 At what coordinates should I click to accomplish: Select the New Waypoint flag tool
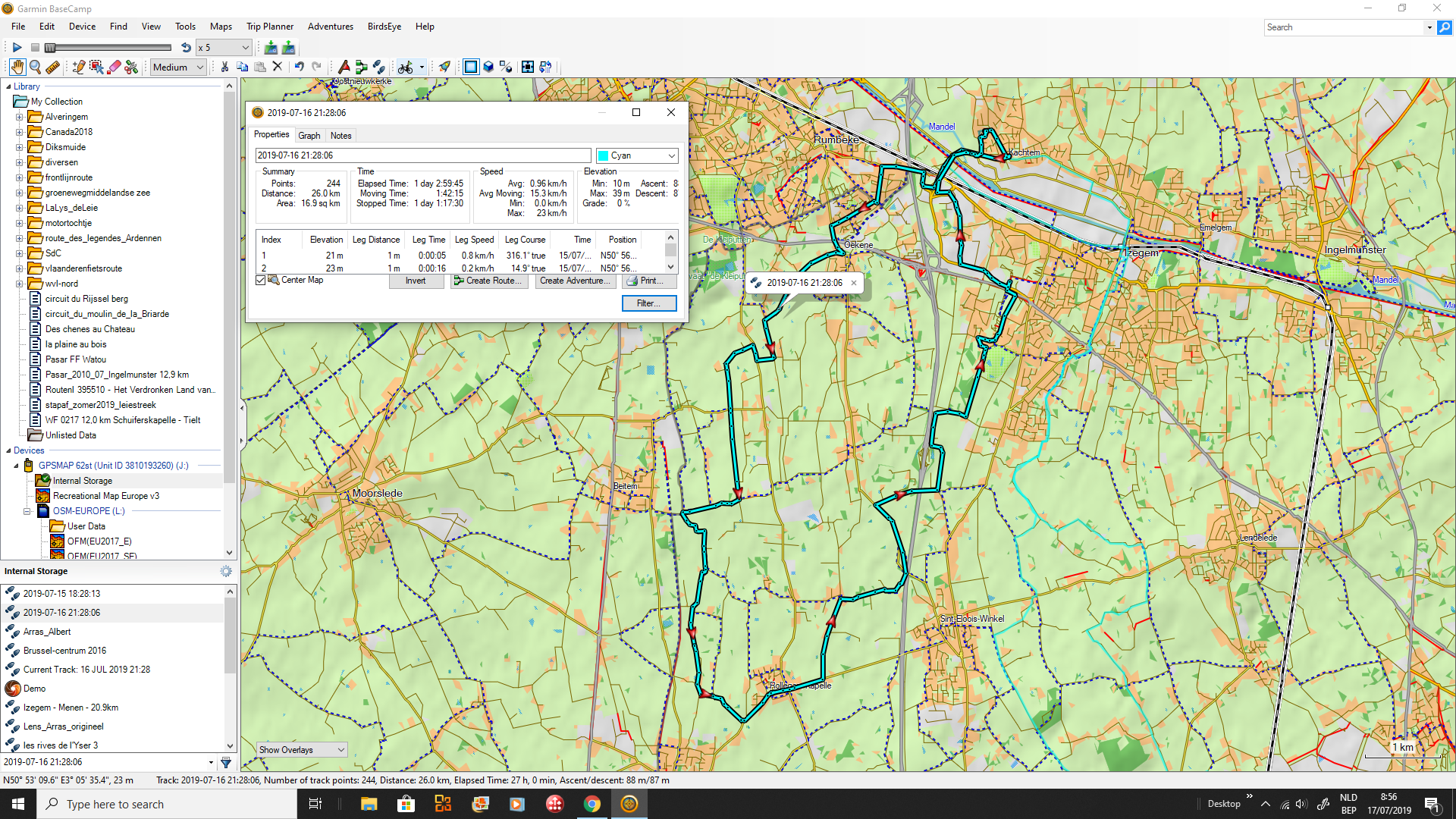344,67
